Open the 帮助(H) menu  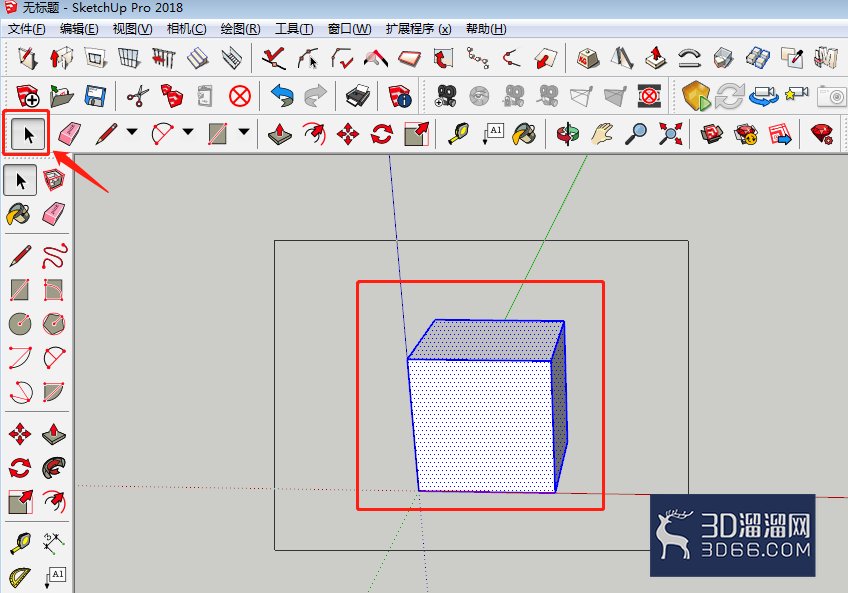486,29
